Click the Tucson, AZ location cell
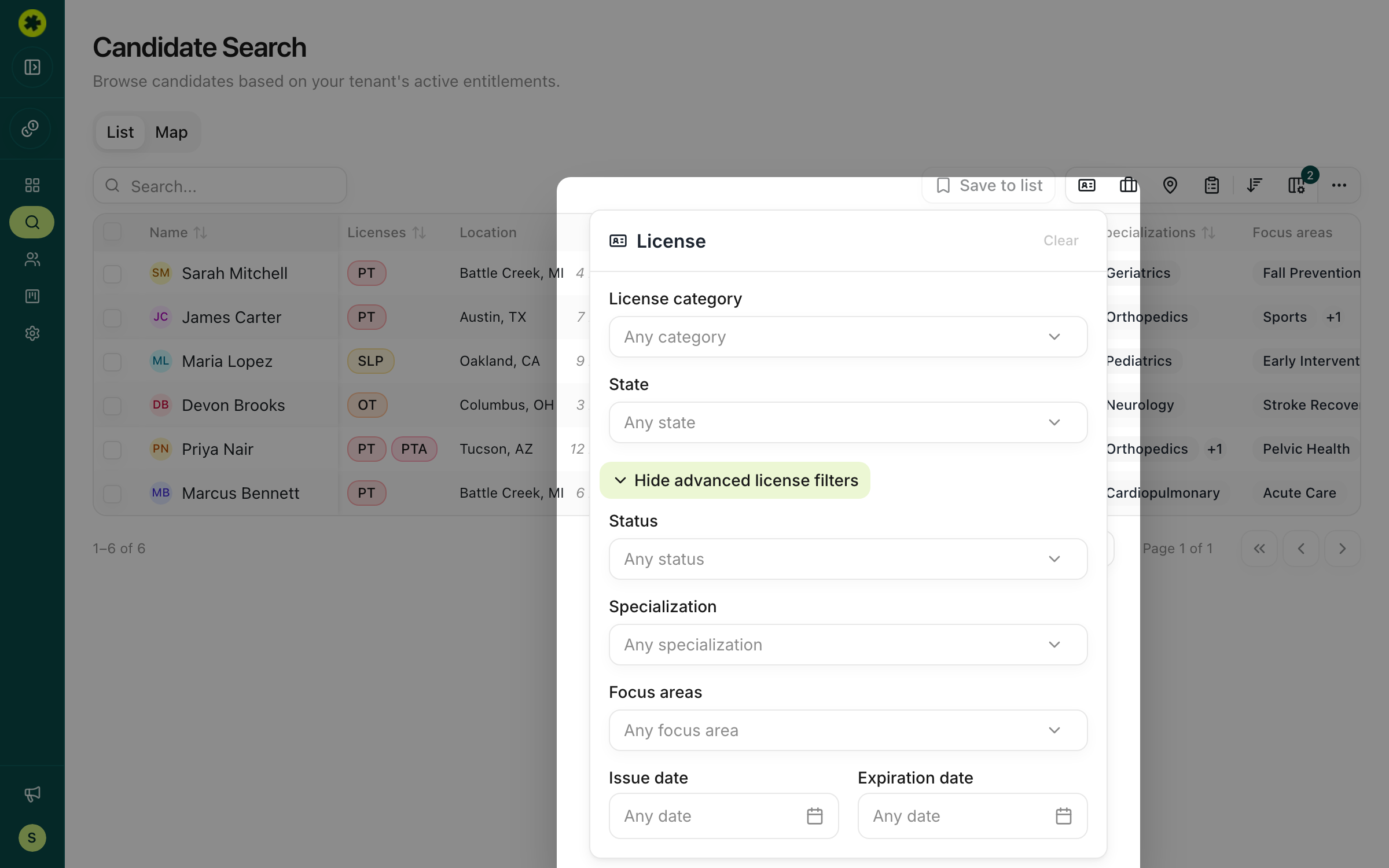 tap(496, 449)
